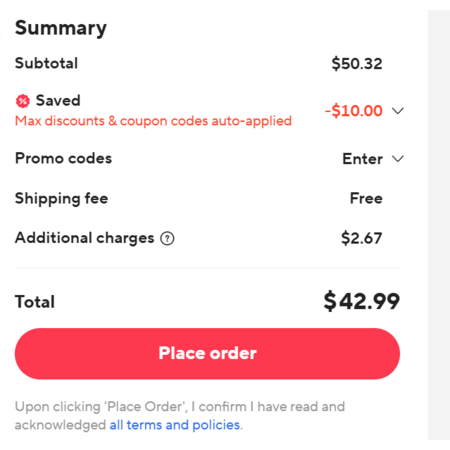Click the Summary heading
This screenshot has height=450, width=450.
pos(61,28)
